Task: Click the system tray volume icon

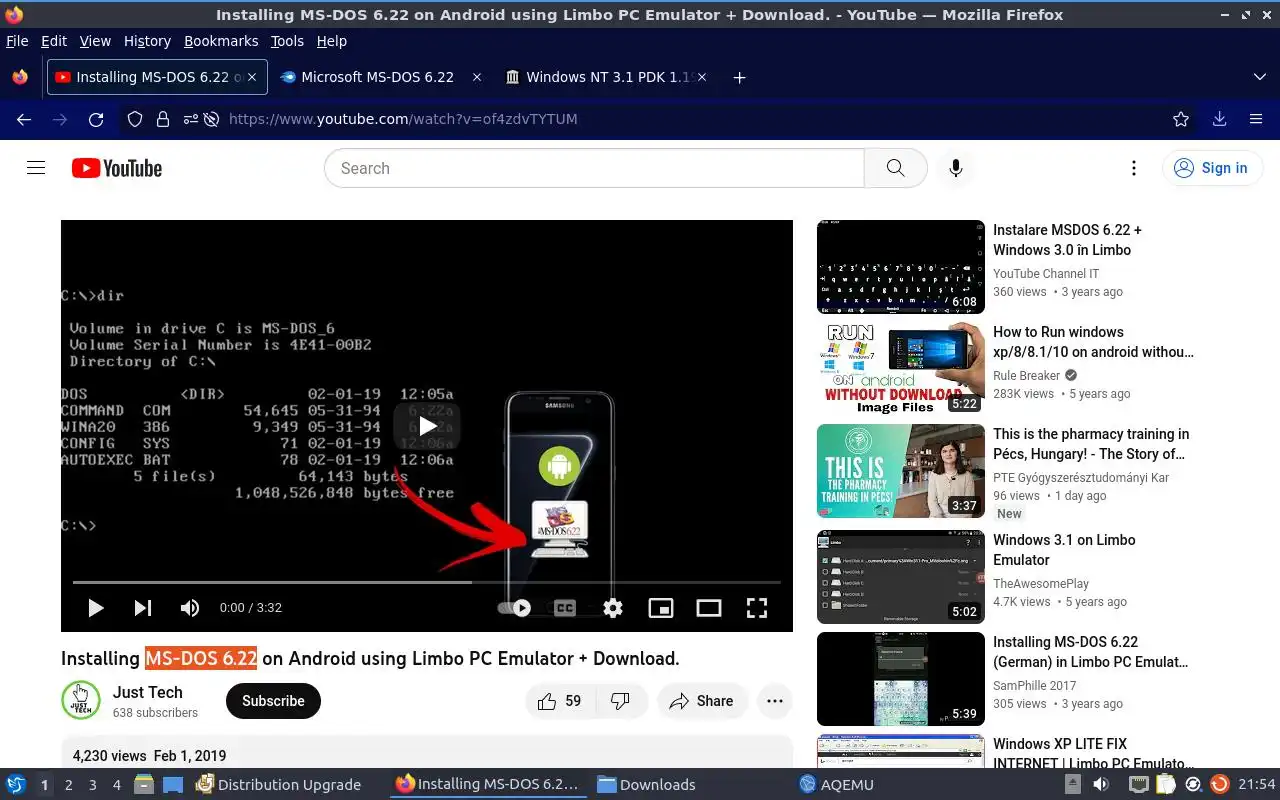Action: tap(1101, 785)
